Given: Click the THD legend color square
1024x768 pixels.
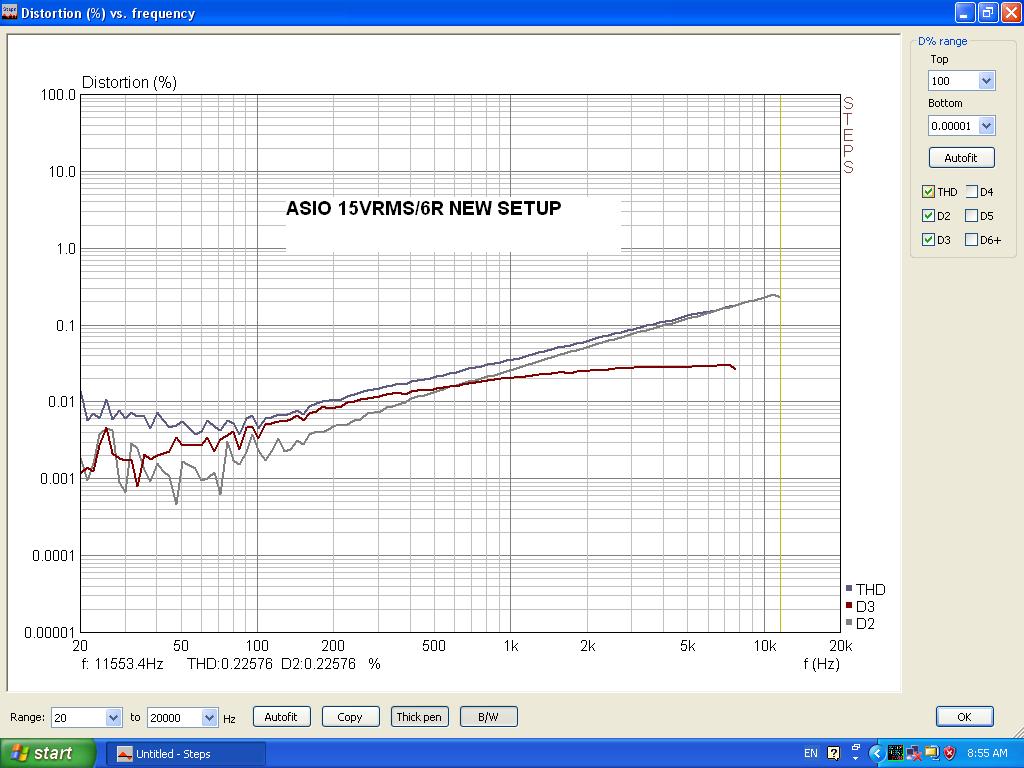Looking at the screenshot, I should [x=849, y=588].
